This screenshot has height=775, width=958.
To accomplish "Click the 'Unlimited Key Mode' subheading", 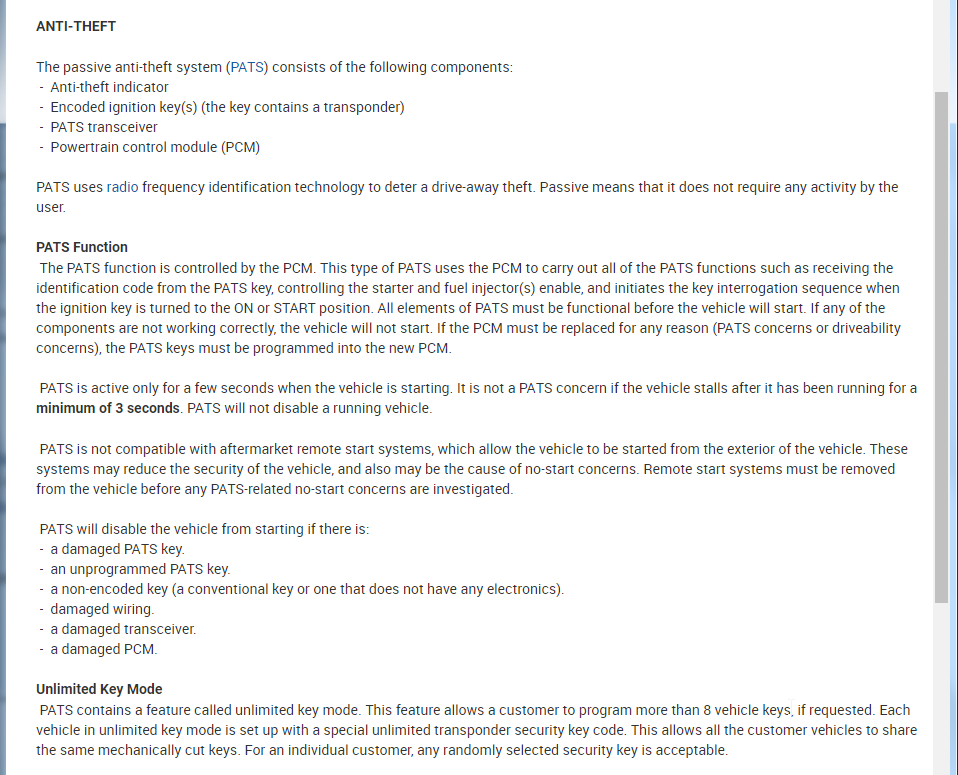I will (99, 689).
